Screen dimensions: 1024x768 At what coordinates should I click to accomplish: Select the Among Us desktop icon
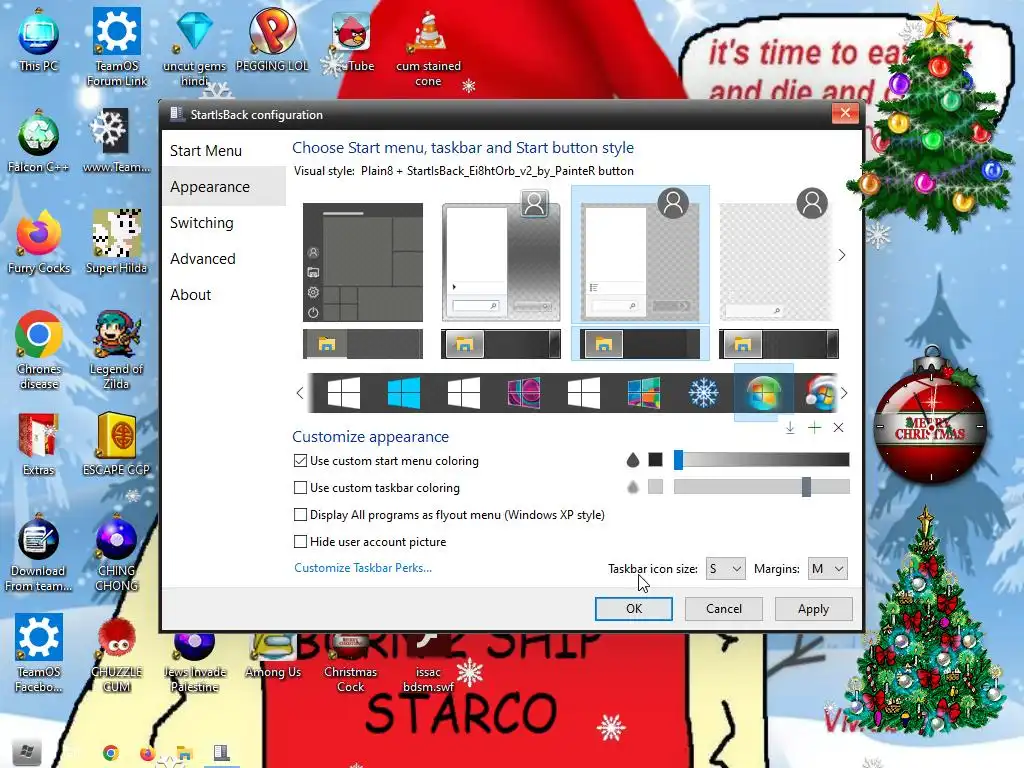273,656
